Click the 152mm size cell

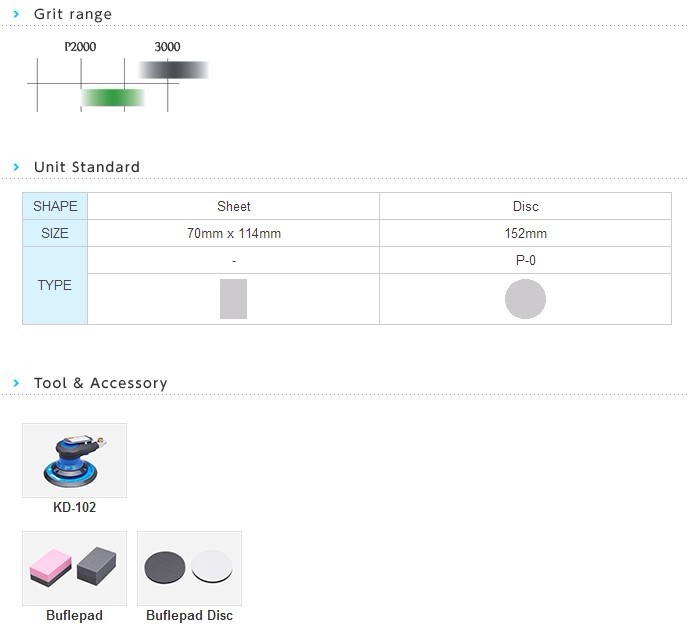[525, 233]
